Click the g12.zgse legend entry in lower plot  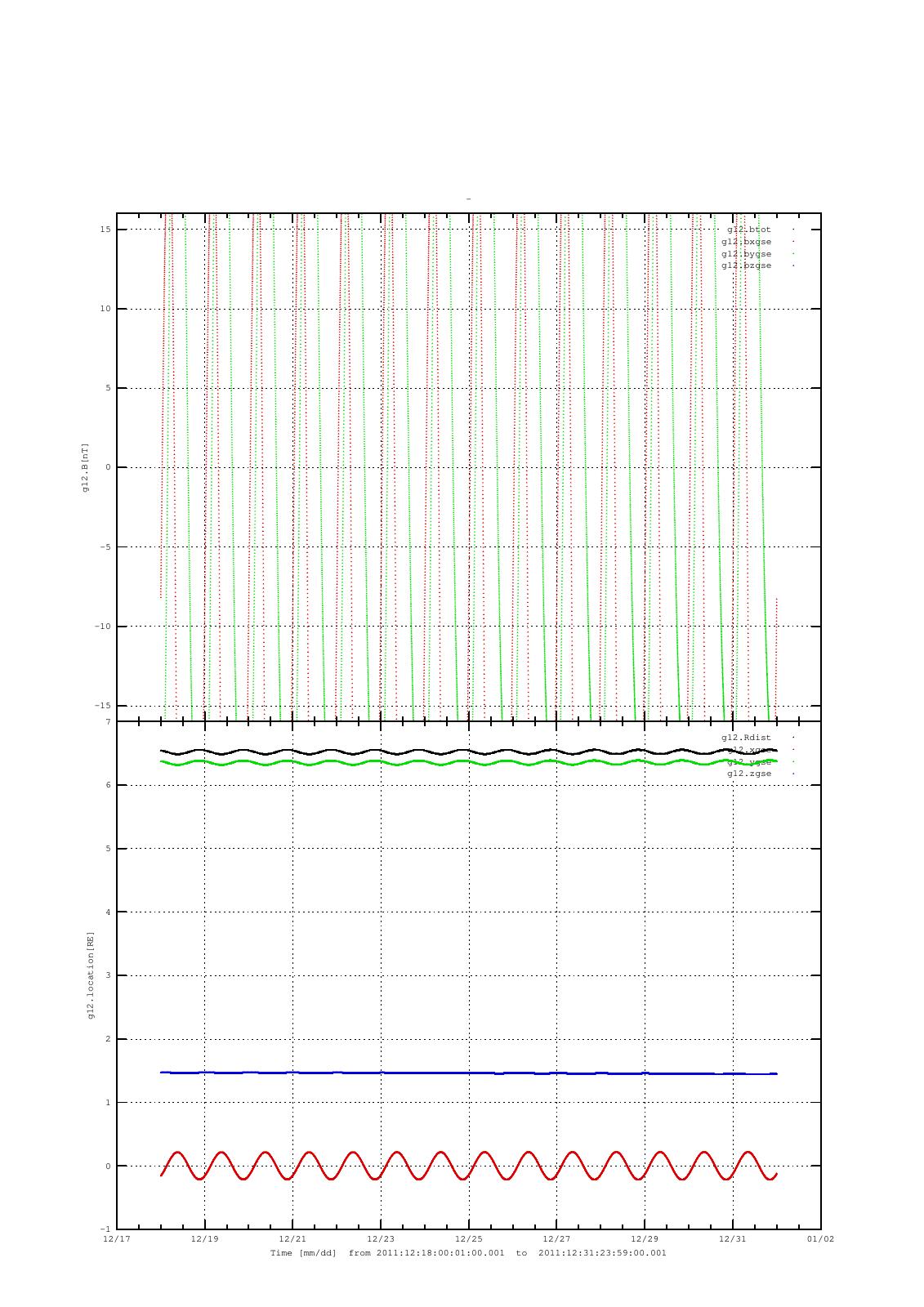(749, 774)
